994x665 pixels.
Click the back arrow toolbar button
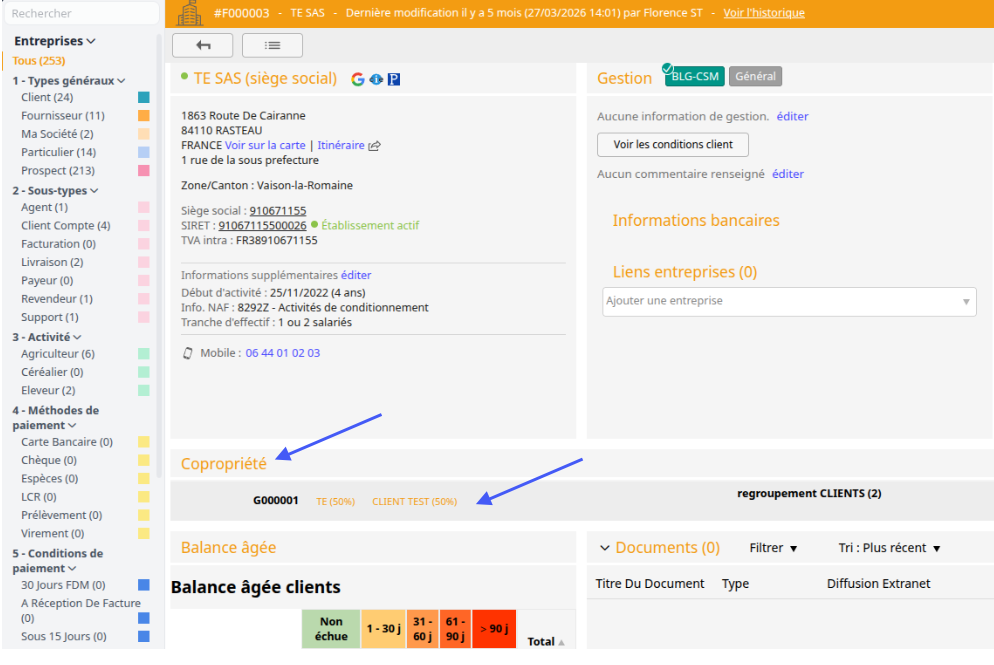tap(202, 46)
